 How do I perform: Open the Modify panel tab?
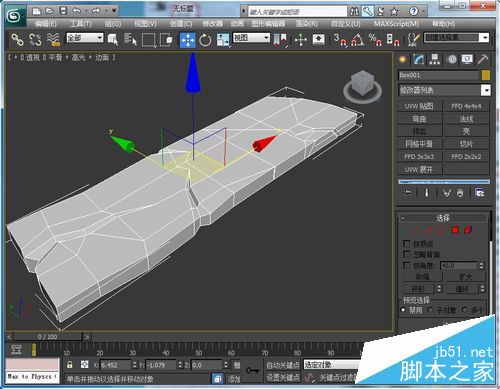418,59
